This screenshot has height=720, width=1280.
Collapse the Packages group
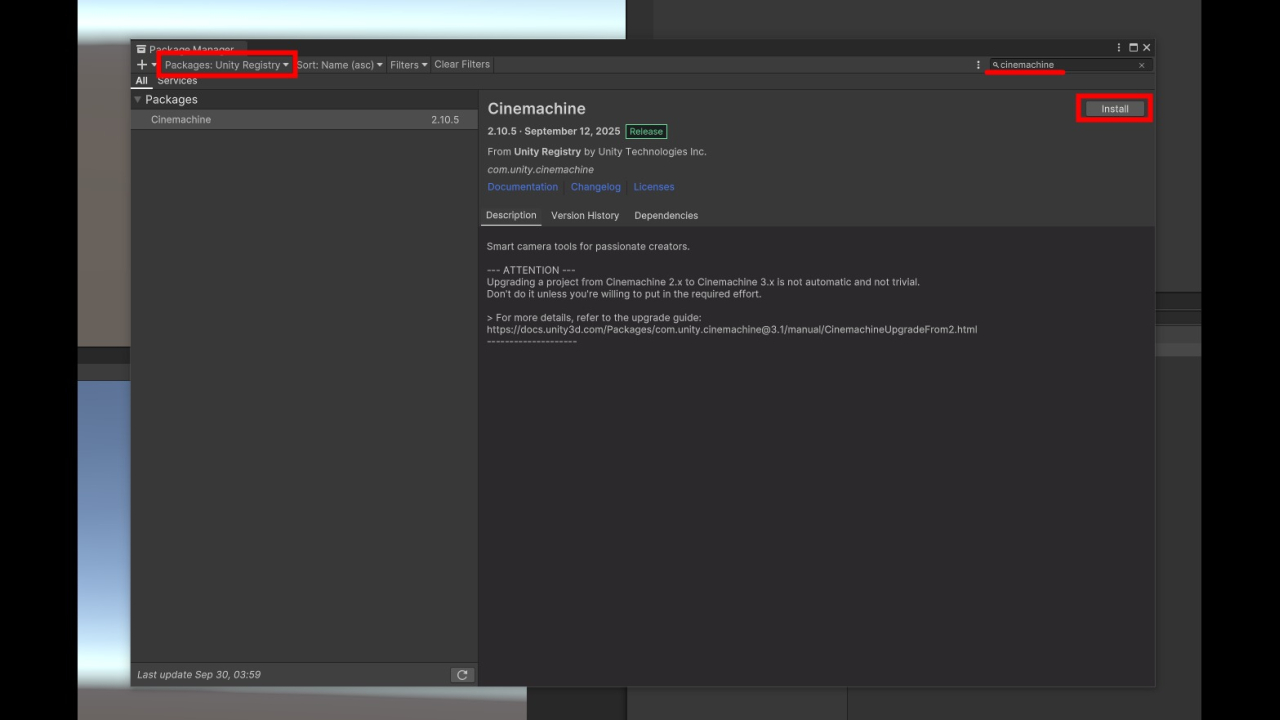[x=138, y=99]
